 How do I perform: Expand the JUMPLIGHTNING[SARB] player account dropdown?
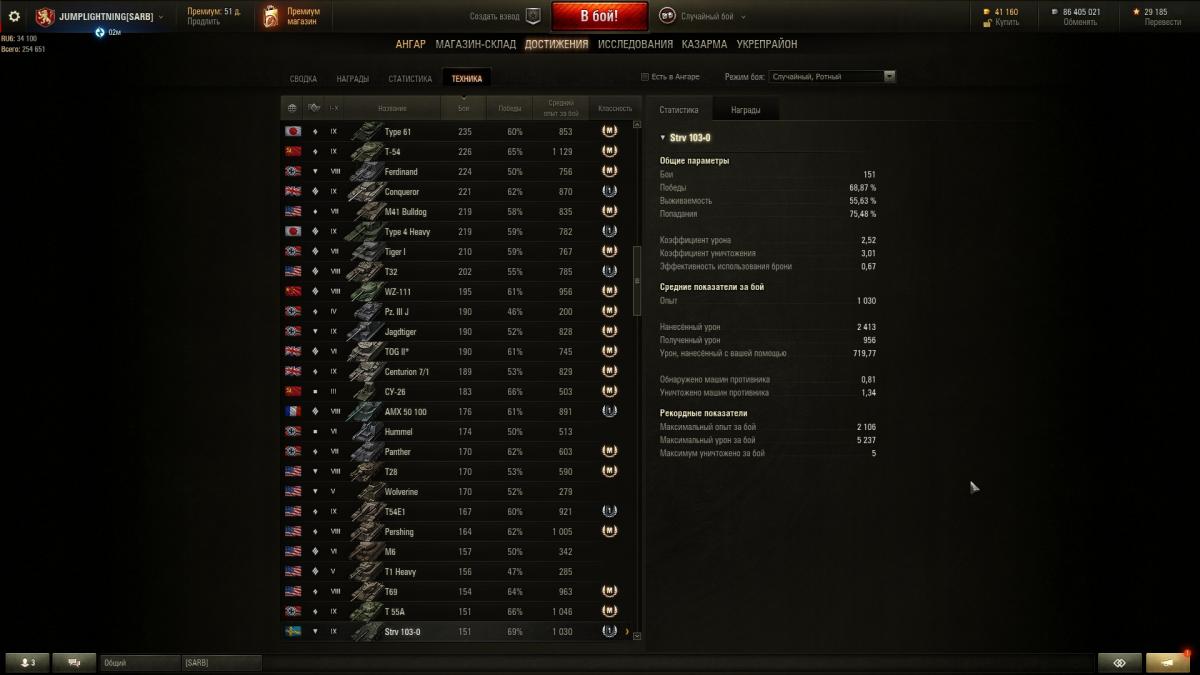pyautogui.click(x=100, y=17)
